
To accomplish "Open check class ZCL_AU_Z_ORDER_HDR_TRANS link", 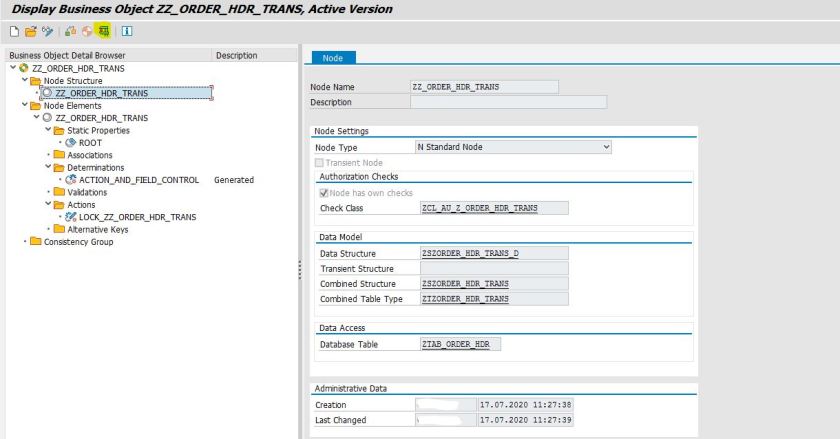I will [481, 208].
